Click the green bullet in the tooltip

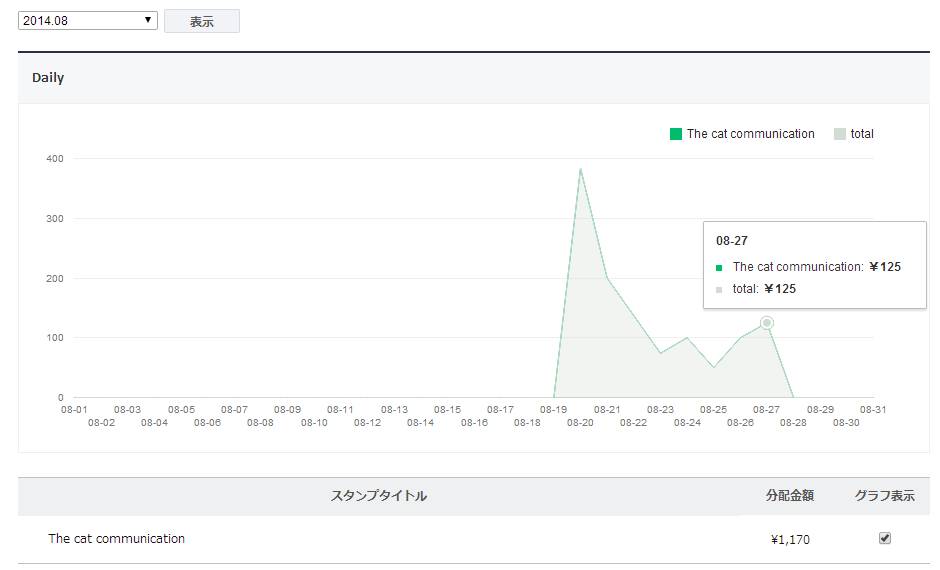pyautogui.click(x=719, y=268)
